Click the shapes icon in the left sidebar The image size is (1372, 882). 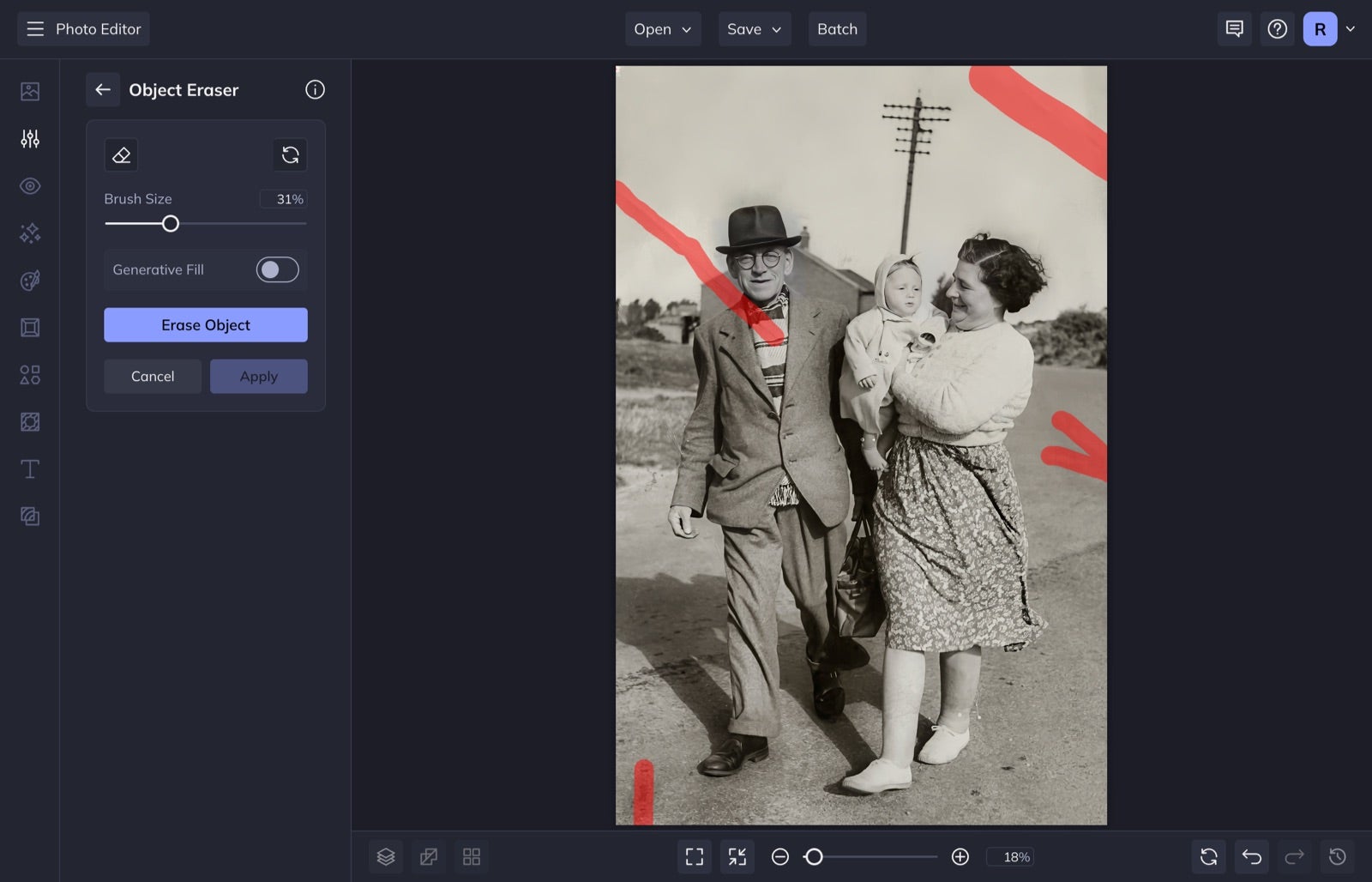tap(30, 375)
